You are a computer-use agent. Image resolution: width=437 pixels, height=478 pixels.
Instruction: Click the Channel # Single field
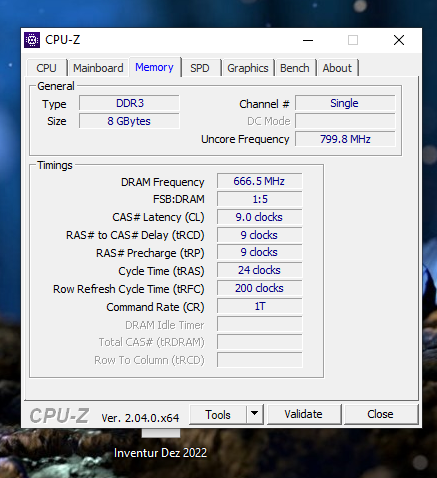tap(345, 103)
